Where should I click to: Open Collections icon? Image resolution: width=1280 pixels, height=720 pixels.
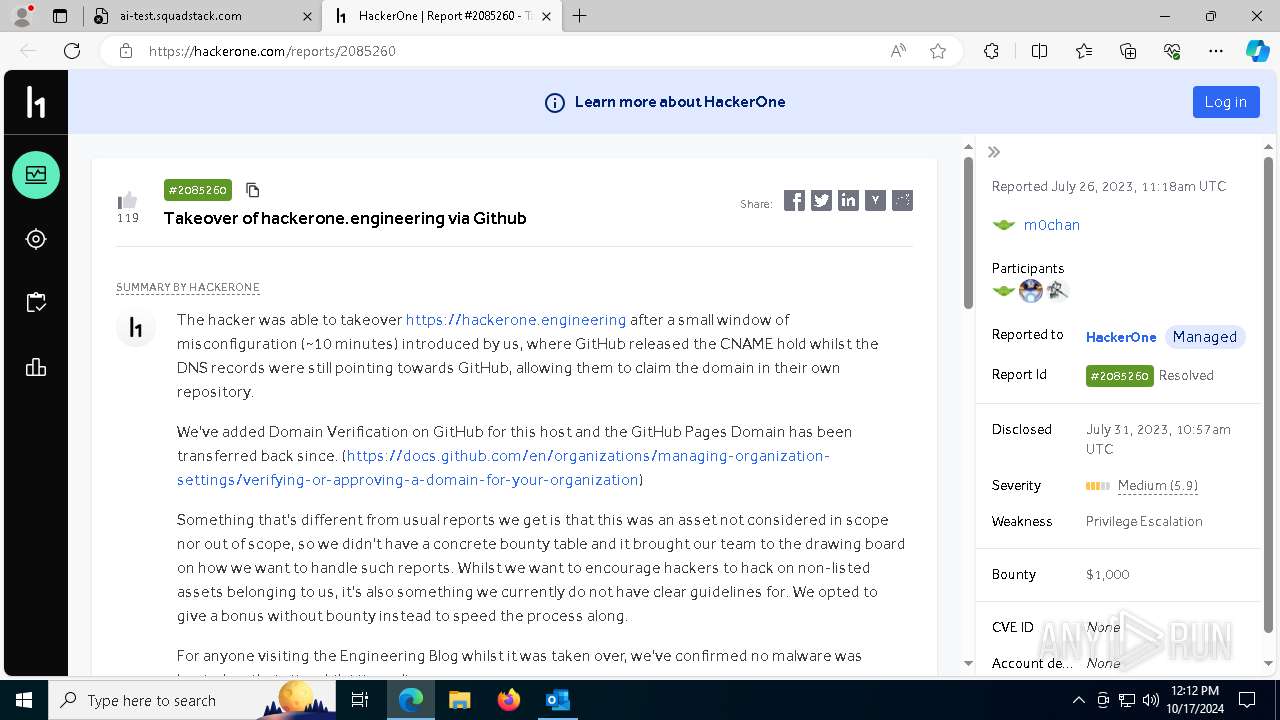[1128, 51]
